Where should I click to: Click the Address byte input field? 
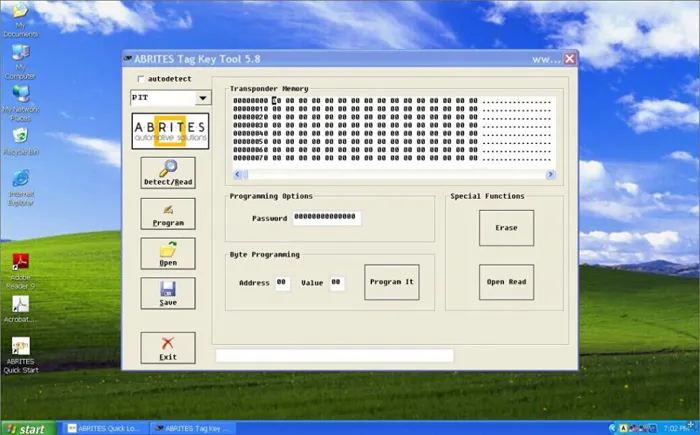pyautogui.click(x=282, y=283)
